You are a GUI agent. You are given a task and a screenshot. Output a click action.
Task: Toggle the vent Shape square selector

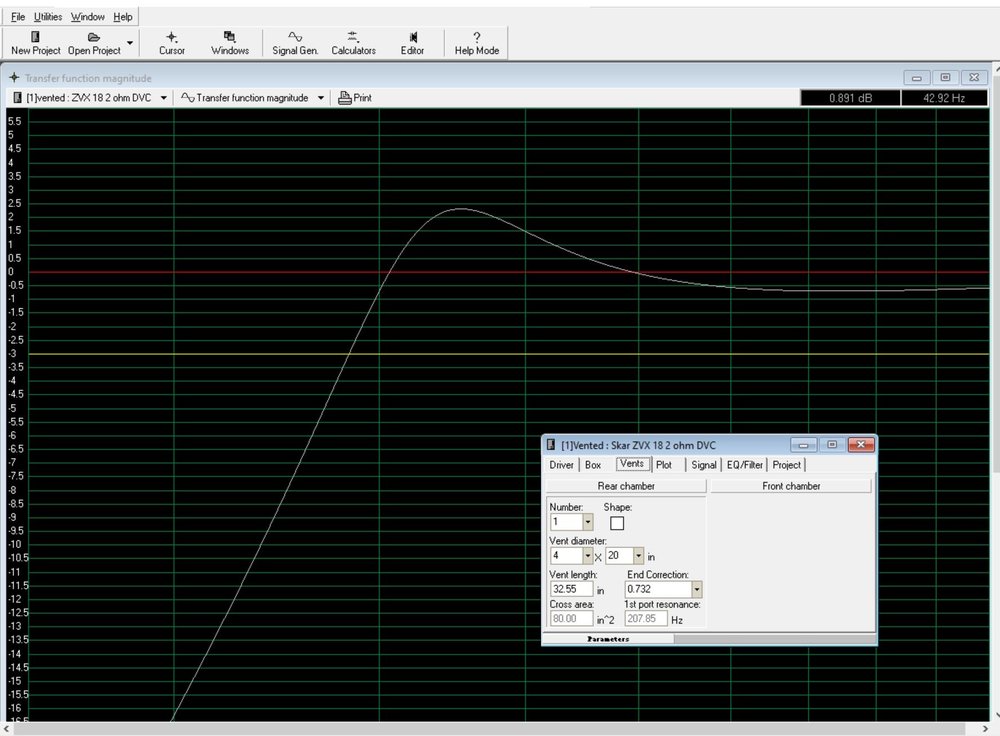click(x=617, y=523)
